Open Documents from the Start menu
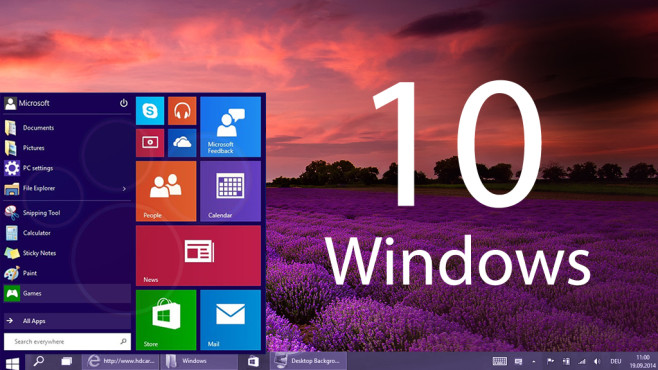The width and height of the screenshot is (658, 370). [67, 128]
